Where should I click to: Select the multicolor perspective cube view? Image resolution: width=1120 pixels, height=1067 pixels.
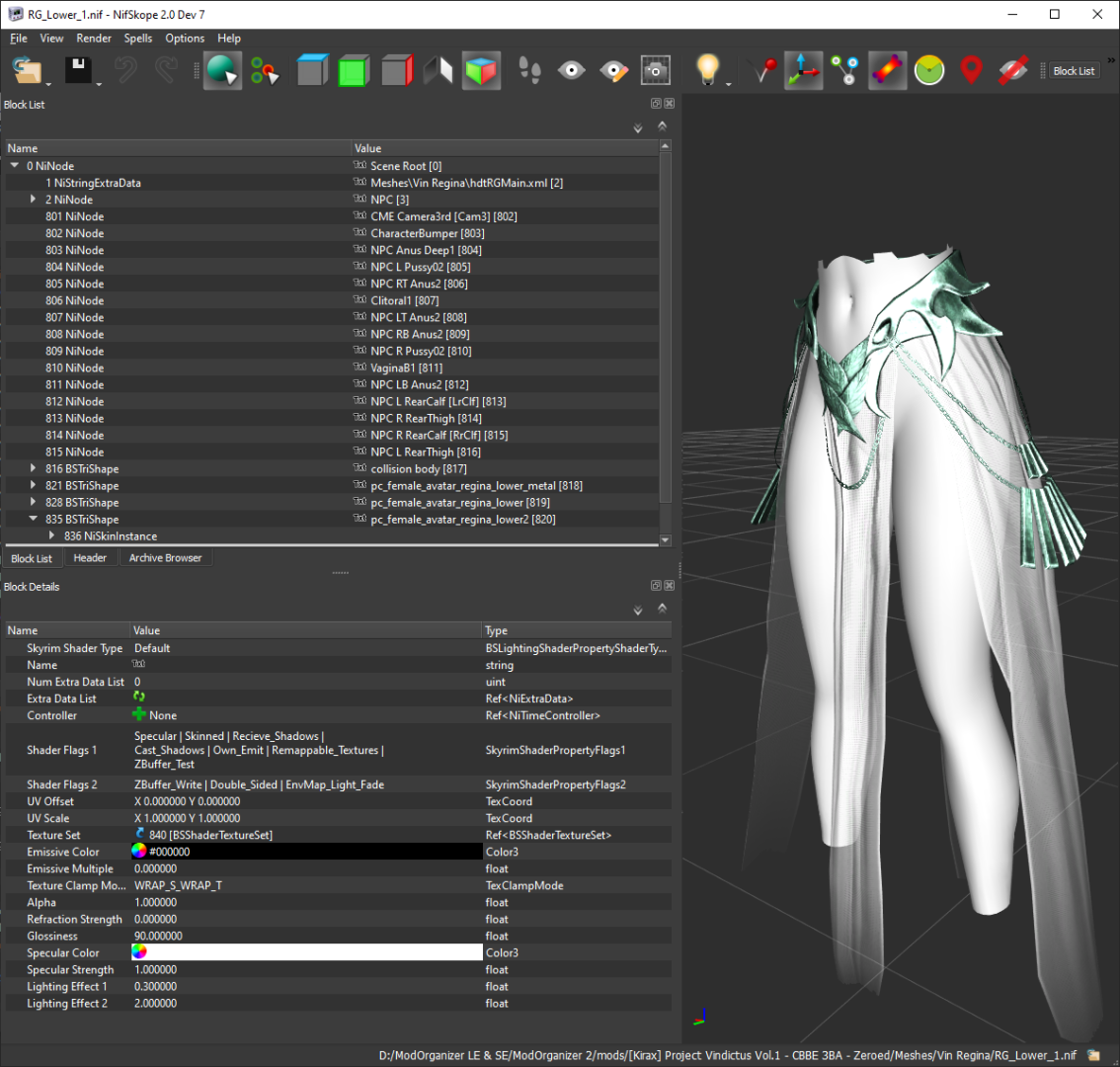(x=481, y=71)
